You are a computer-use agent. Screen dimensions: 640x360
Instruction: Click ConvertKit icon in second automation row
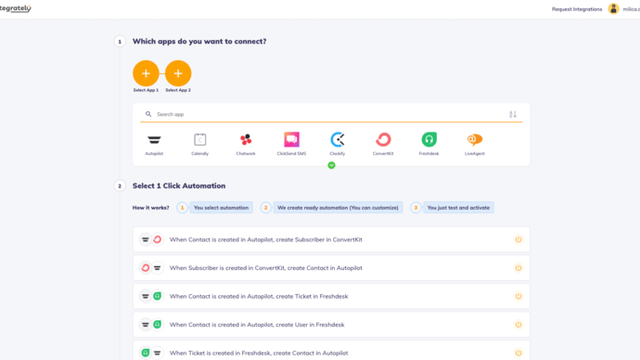coord(145,268)
